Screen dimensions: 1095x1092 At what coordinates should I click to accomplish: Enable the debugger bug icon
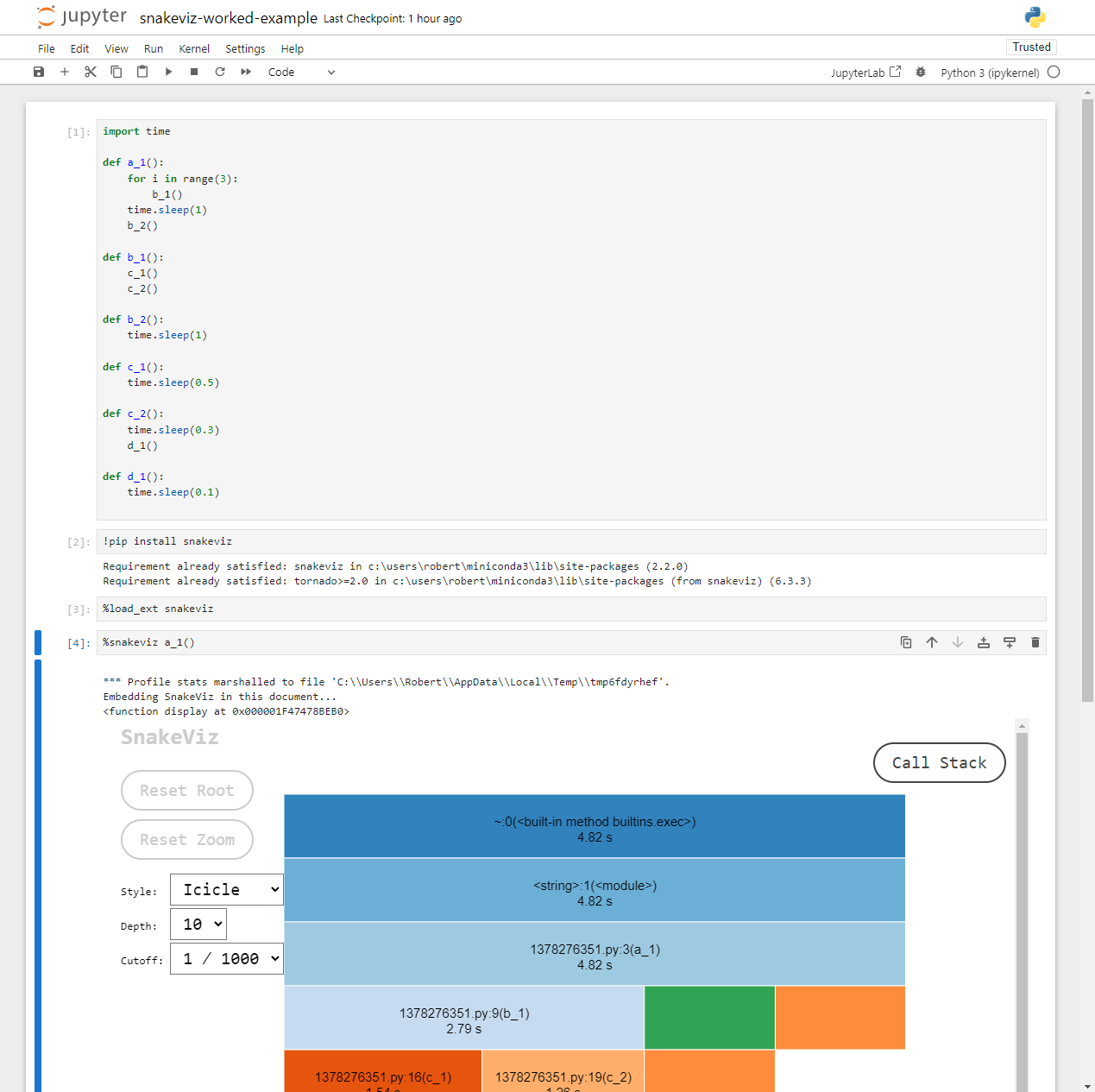921,73
